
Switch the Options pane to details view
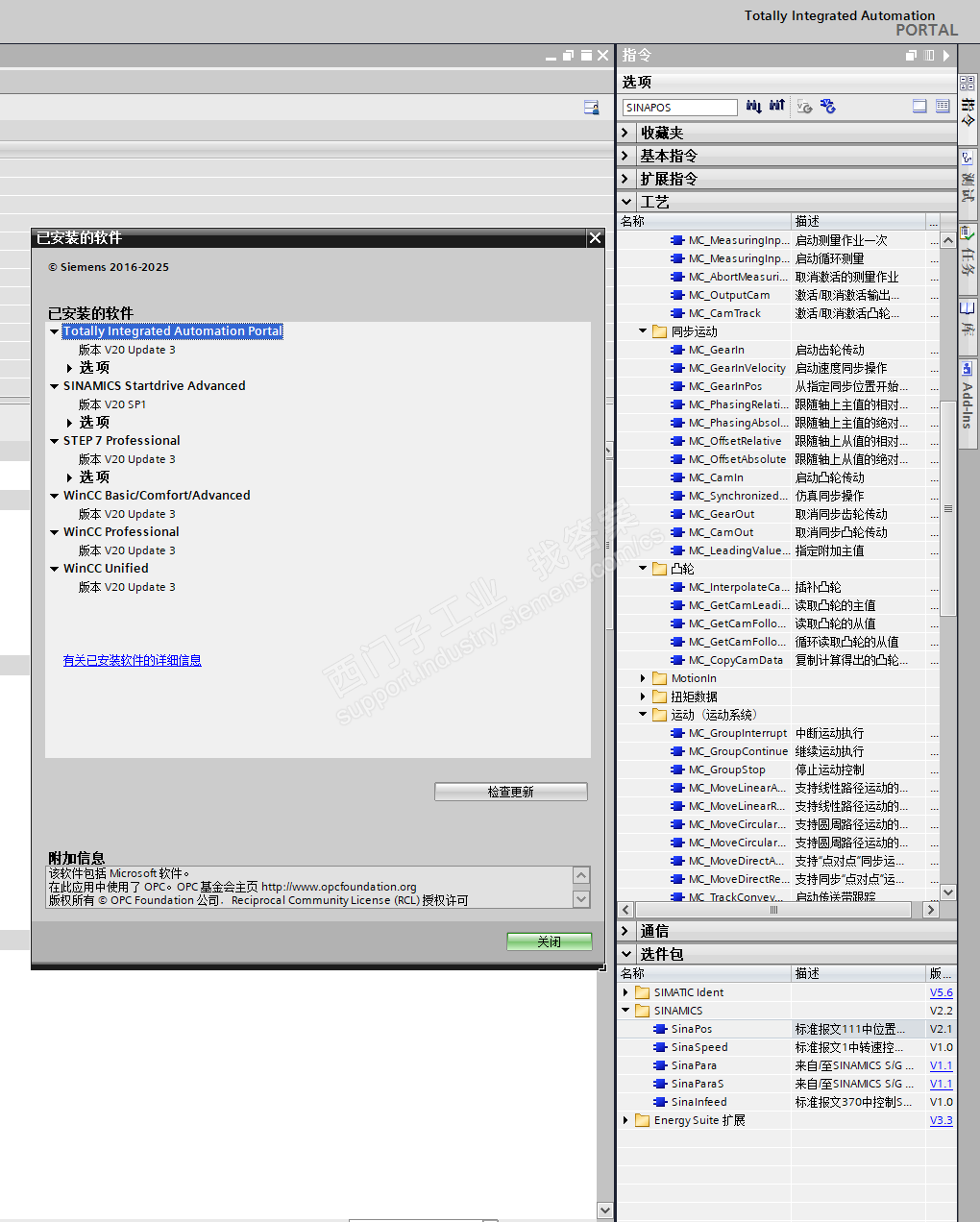pos(943,107)
